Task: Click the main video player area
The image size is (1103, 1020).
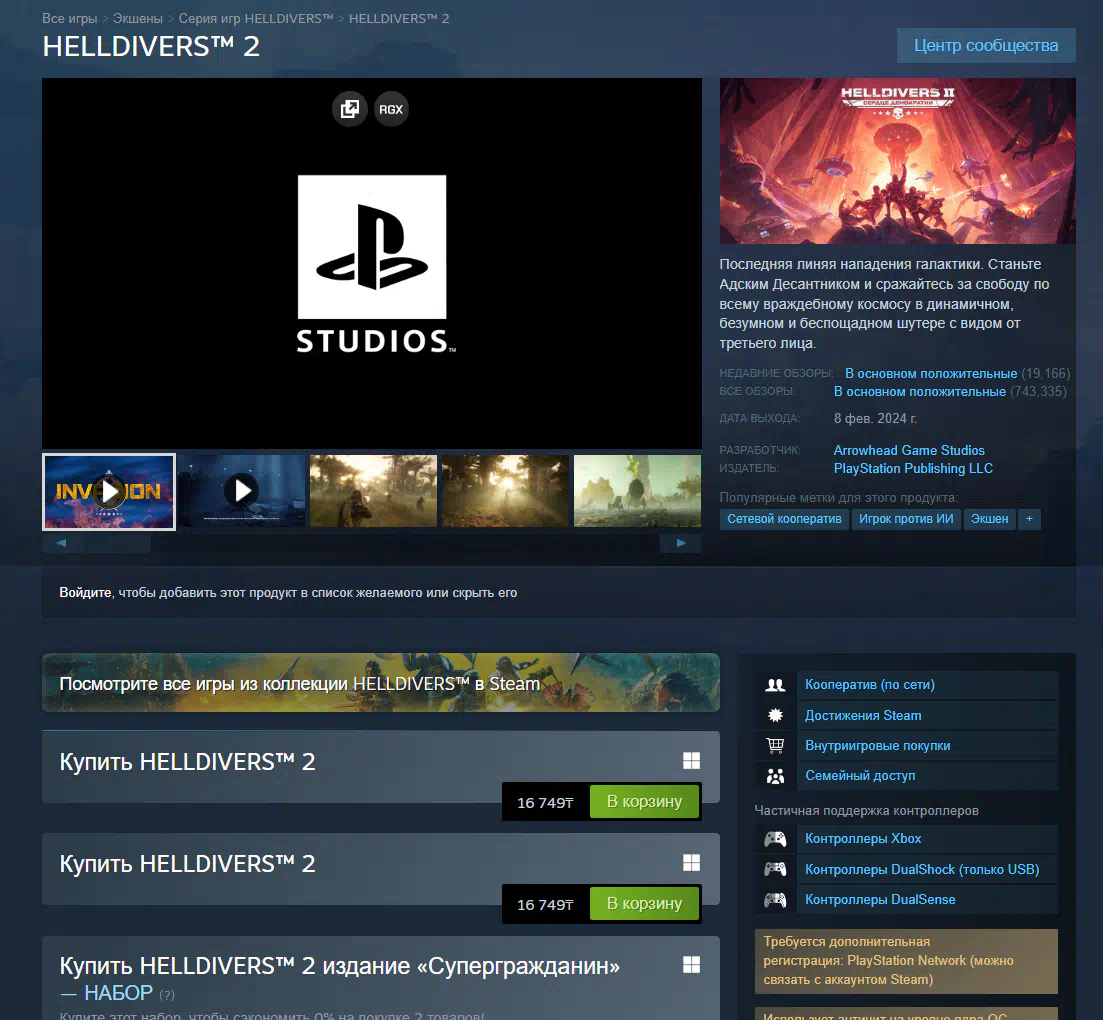Action: [371, 263]
